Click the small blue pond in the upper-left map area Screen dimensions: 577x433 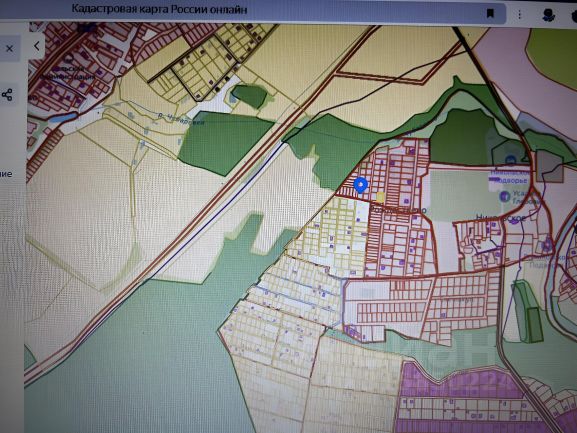63,118
